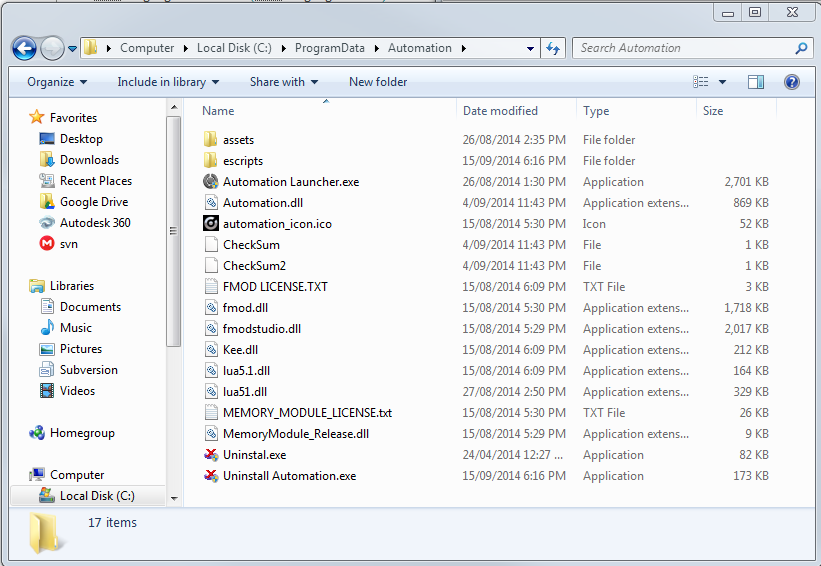Select FMOD LICENSE.TXT file
This screenshot has height=566, width=821.
pyautogui.click(x=275, y=287)
